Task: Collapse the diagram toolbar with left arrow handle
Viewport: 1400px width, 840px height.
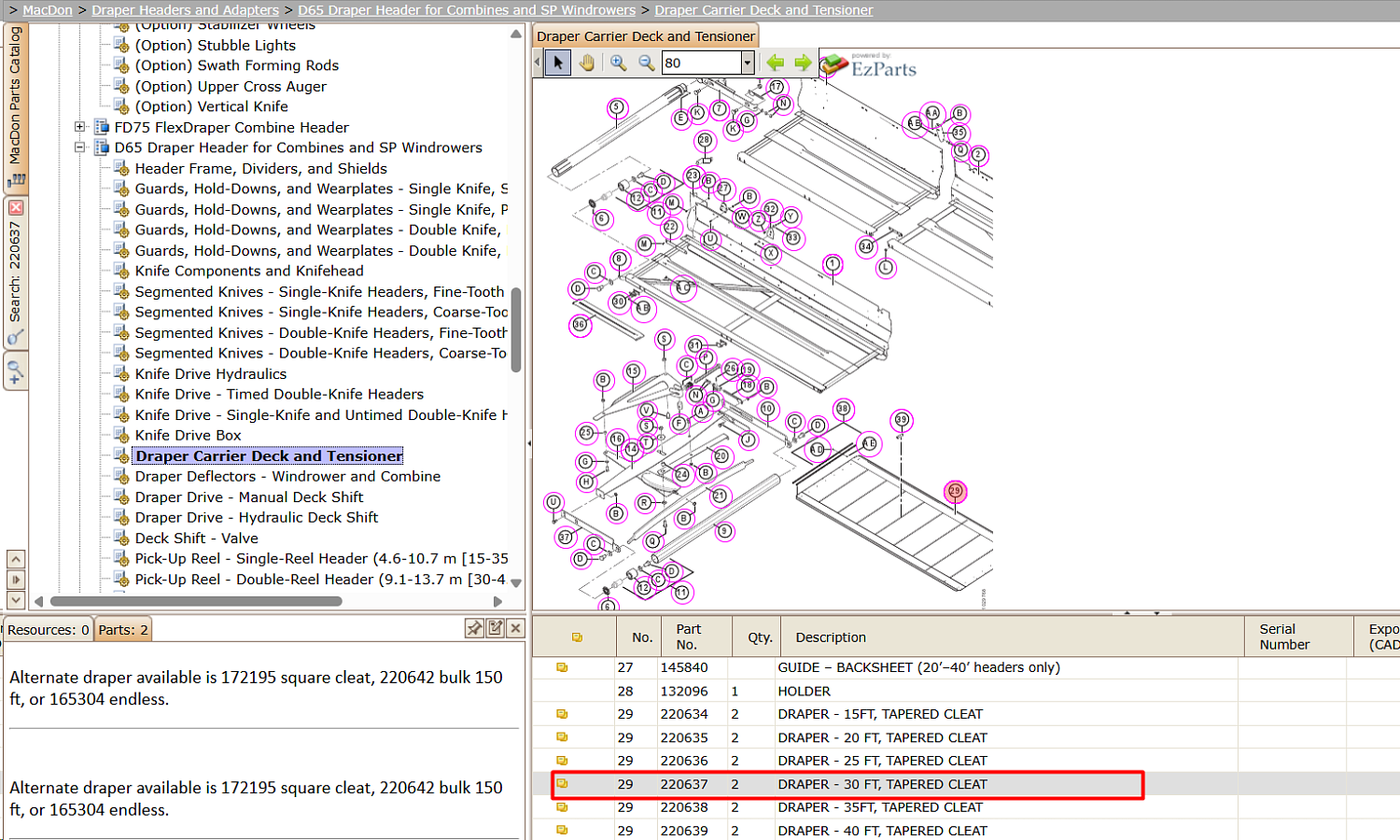Action: (537, 63)
